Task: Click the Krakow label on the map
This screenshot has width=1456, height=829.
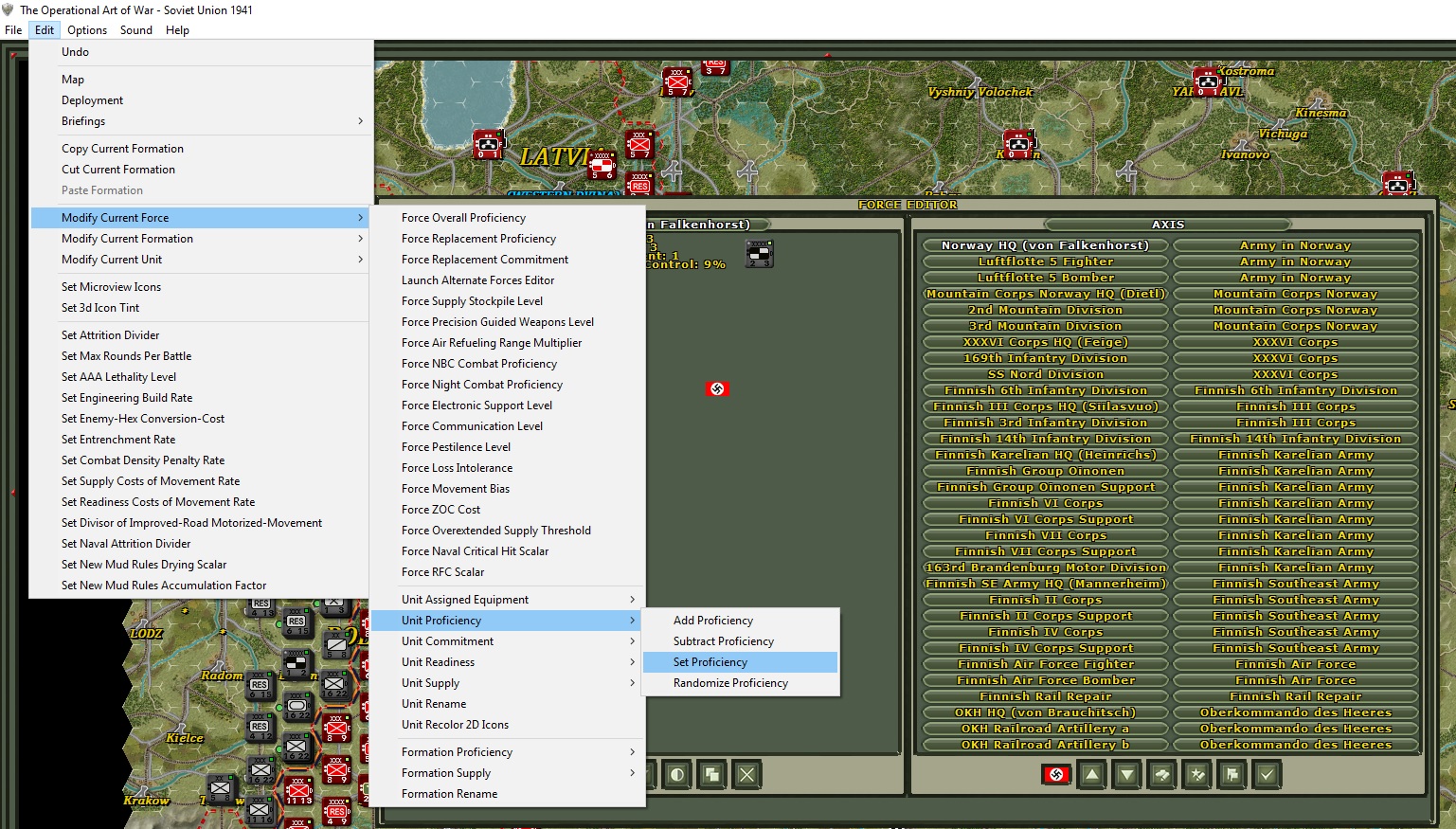Action: 146,801
